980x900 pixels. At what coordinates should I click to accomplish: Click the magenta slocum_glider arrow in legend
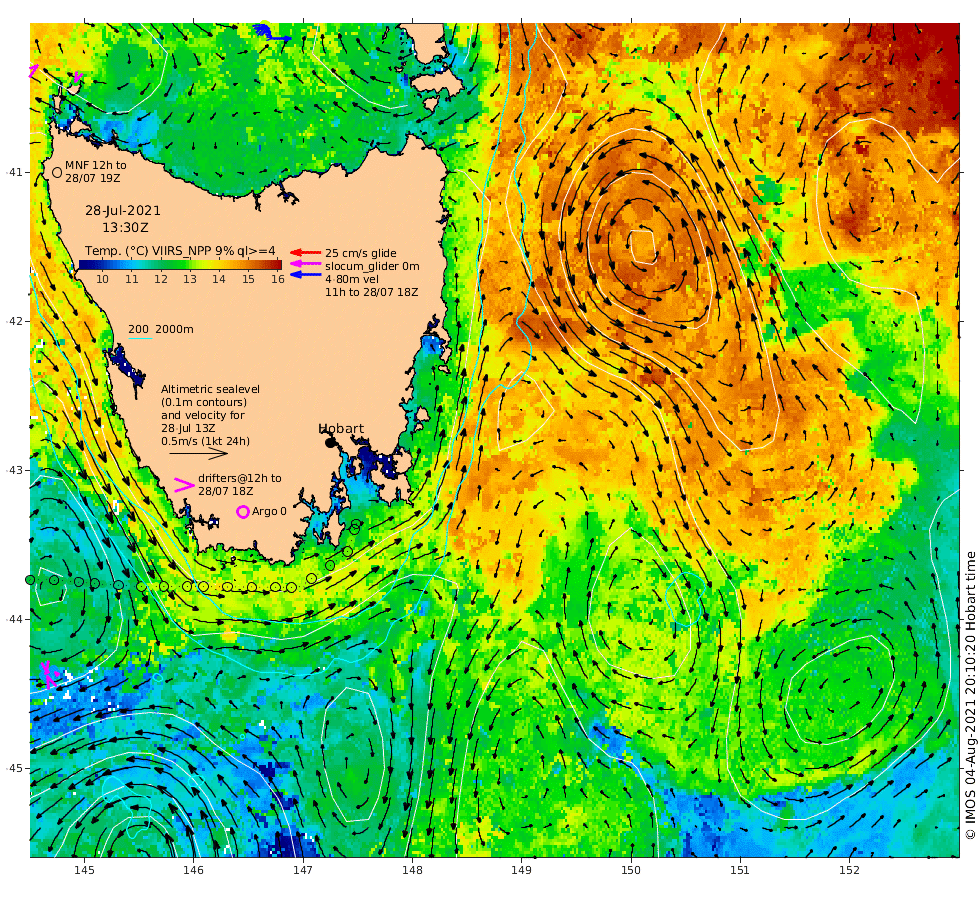coord(306,264)
